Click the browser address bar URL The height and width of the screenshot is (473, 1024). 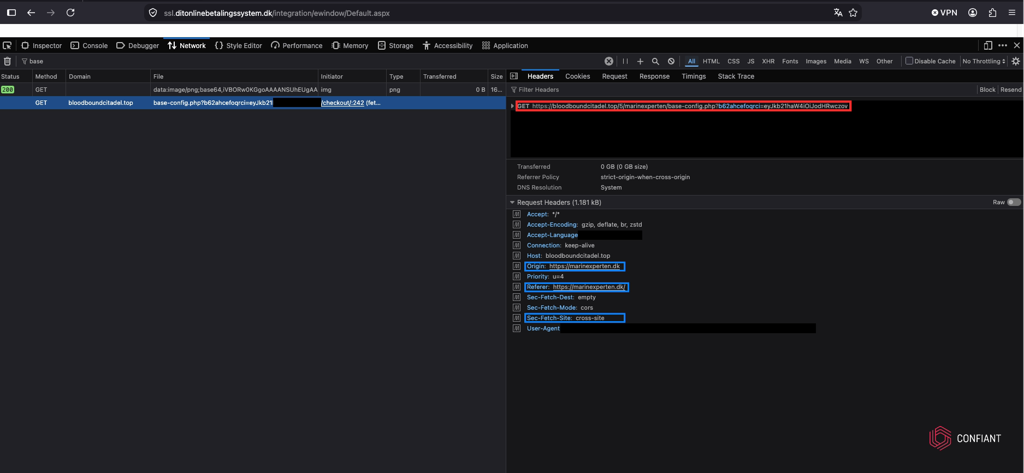coord(277,12)
